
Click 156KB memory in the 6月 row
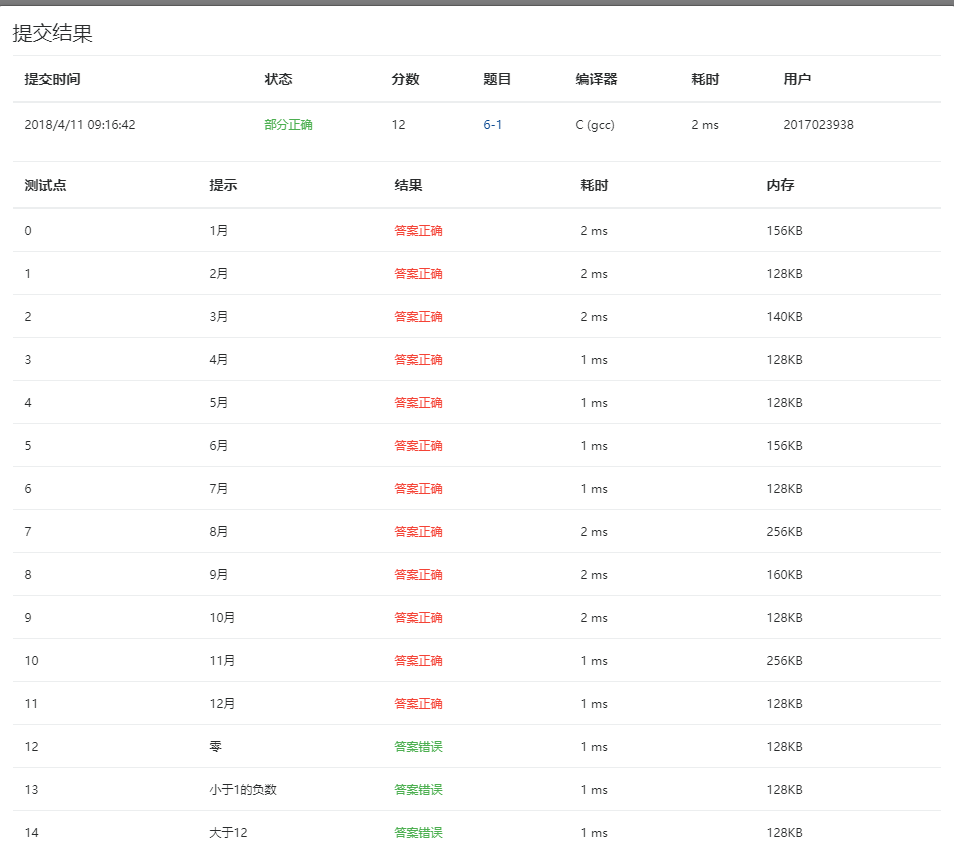click(784, 446)
